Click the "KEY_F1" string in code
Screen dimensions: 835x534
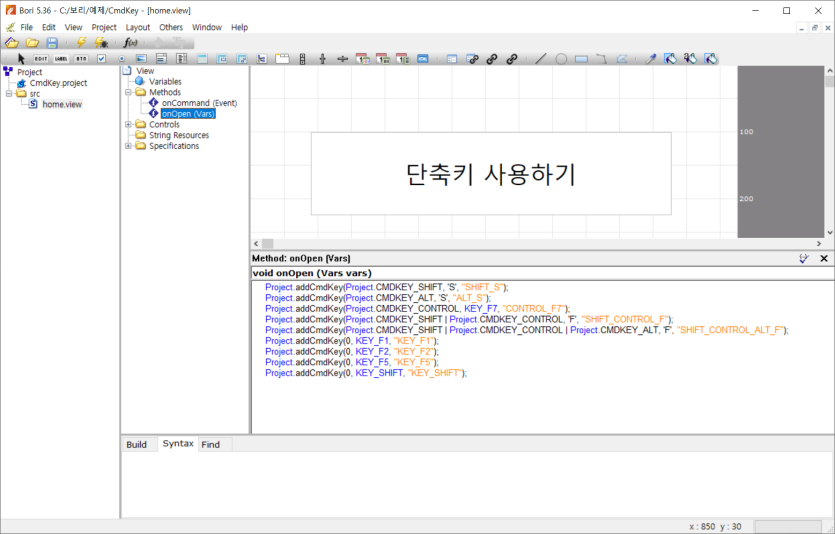coord(414,341)
